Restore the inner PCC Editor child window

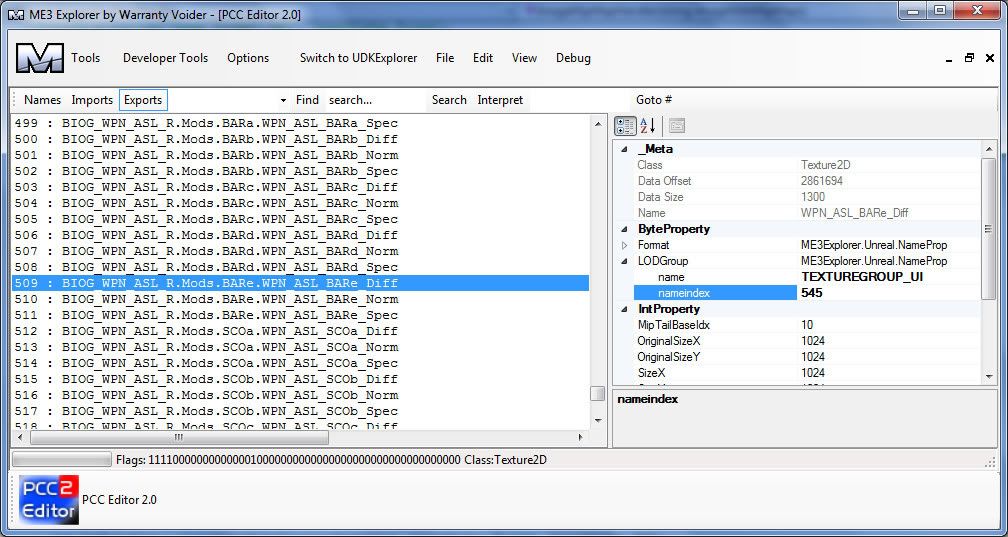click(x=969, y=58)
